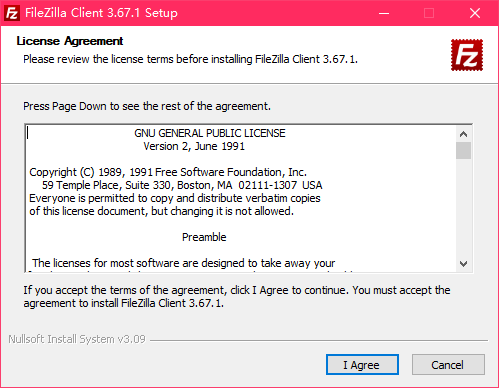Click the License Agreement header text
This screenshot has height=388, width=499.
[x=70, y=41]
